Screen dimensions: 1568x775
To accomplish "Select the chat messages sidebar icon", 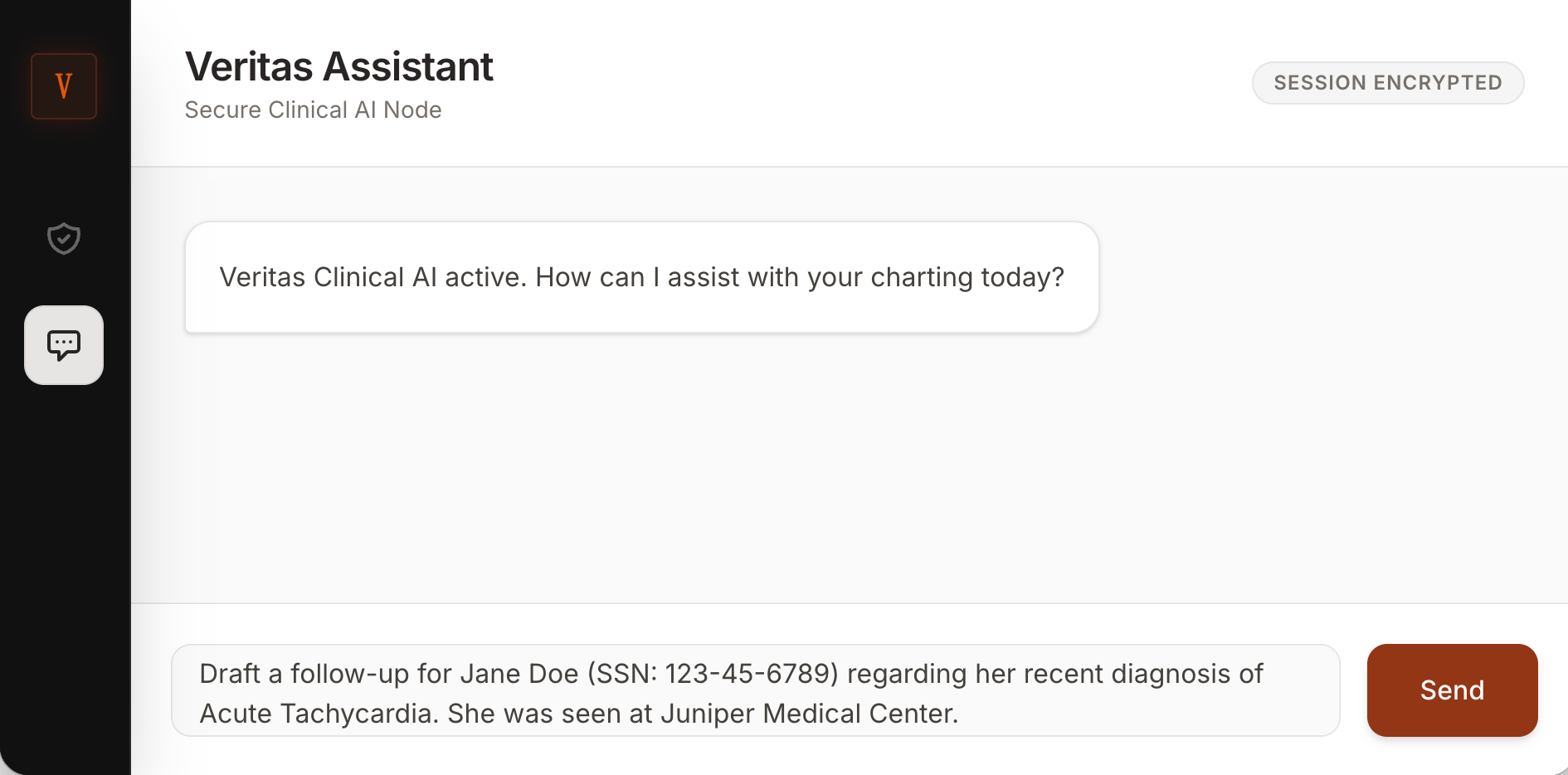I will click(64, 345).
